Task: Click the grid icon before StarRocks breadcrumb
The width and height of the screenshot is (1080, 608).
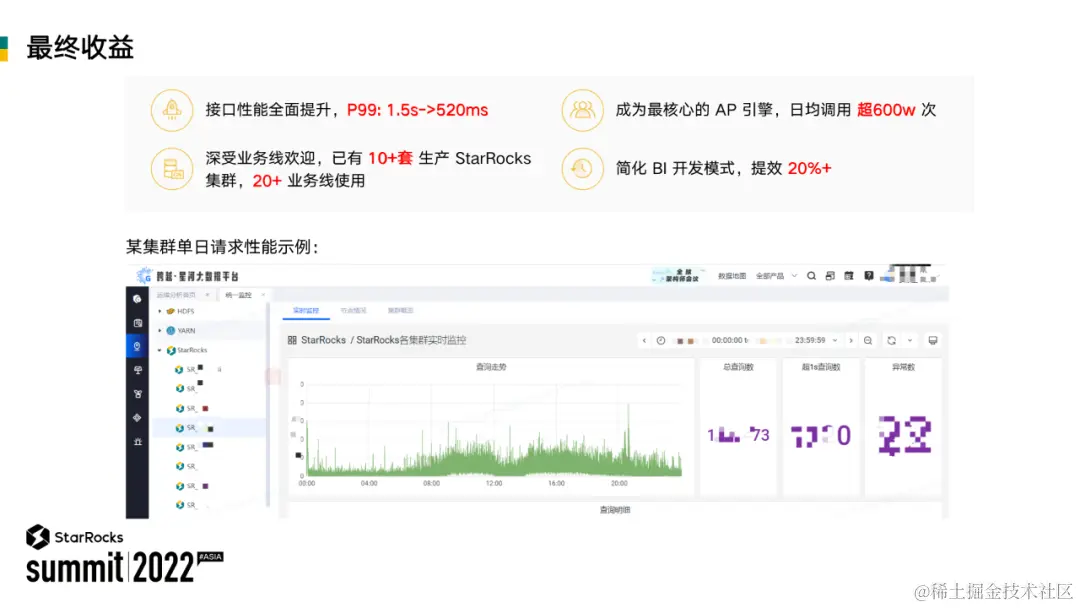Action: (292, 340)
